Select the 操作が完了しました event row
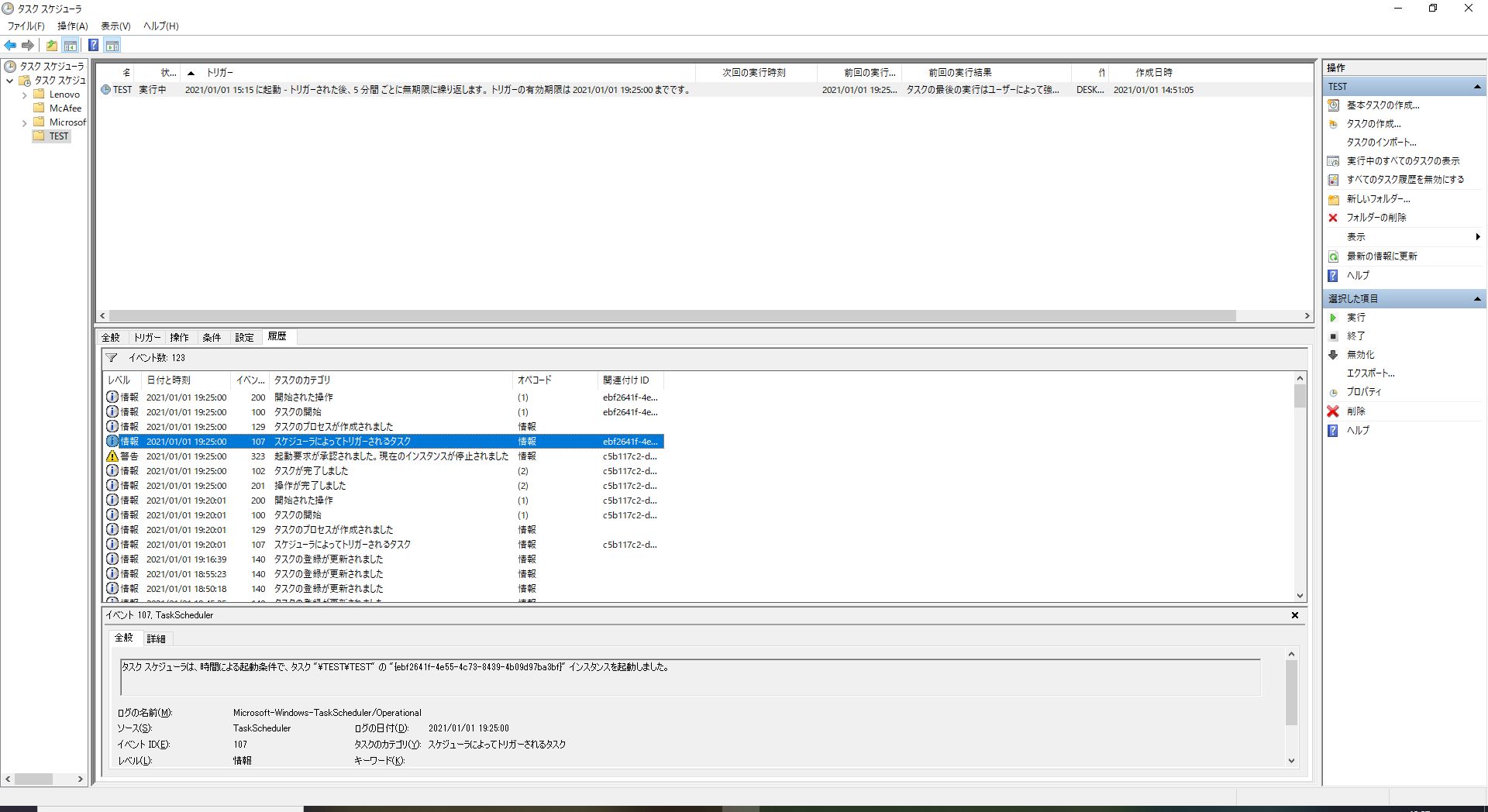1488x812 pixels. coord(384,486)
